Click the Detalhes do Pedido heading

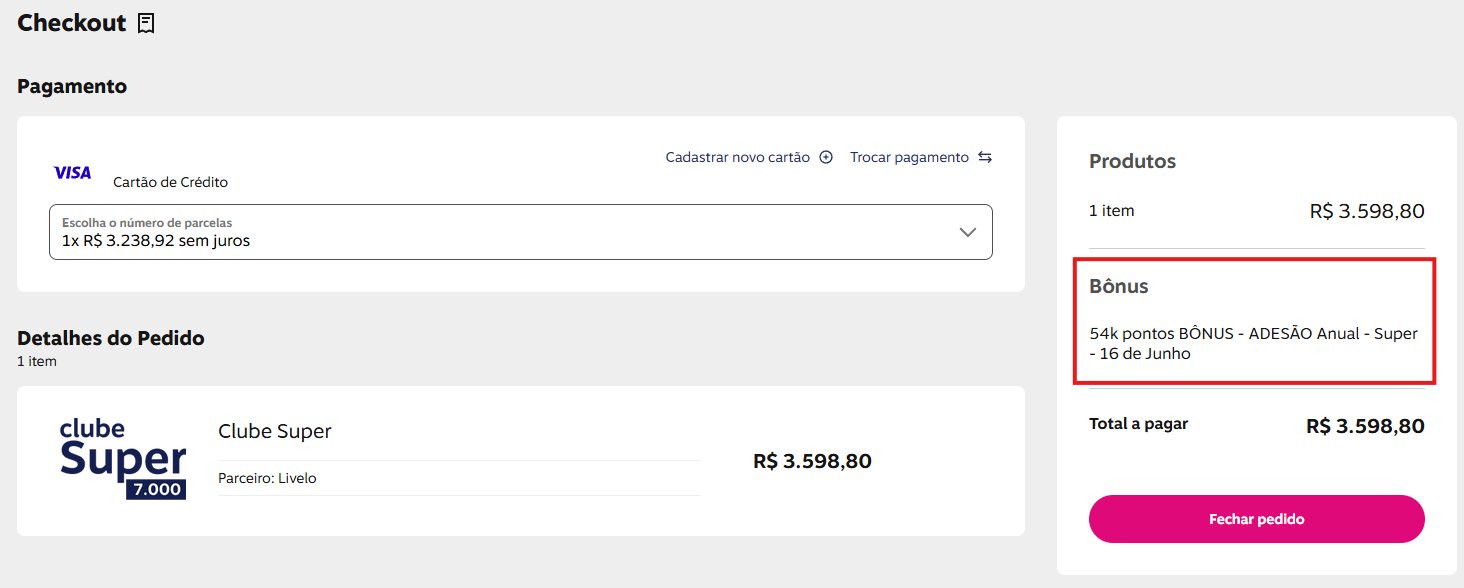point(111,338)
